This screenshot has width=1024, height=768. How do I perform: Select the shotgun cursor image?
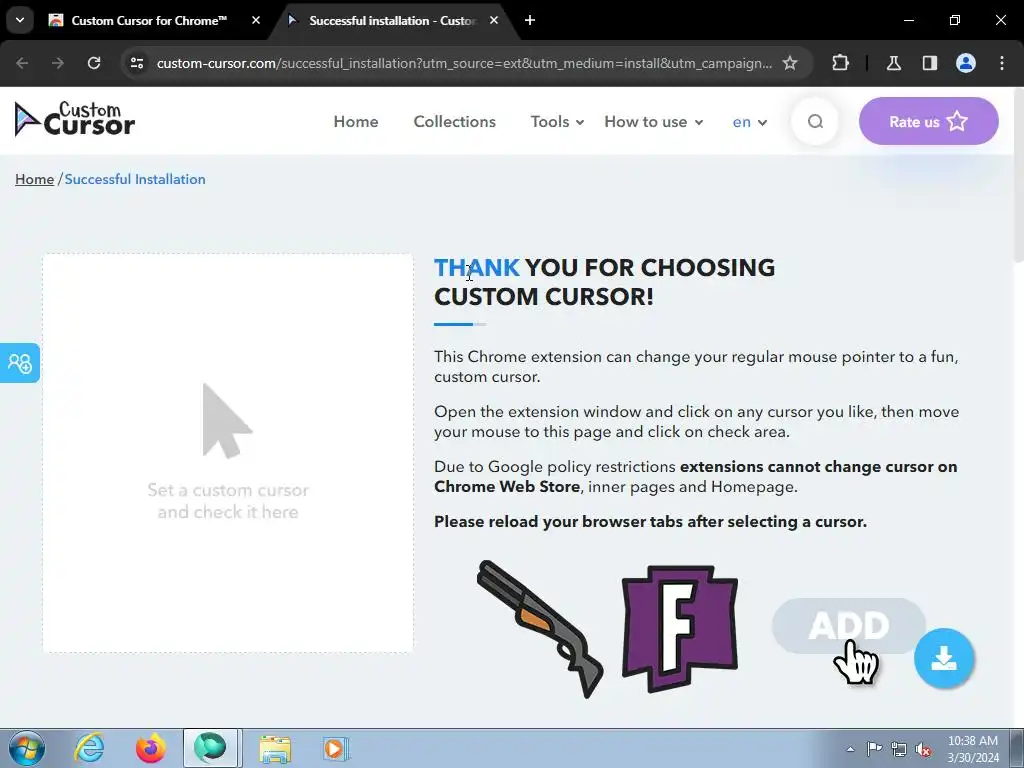click(x=540, y=629)
